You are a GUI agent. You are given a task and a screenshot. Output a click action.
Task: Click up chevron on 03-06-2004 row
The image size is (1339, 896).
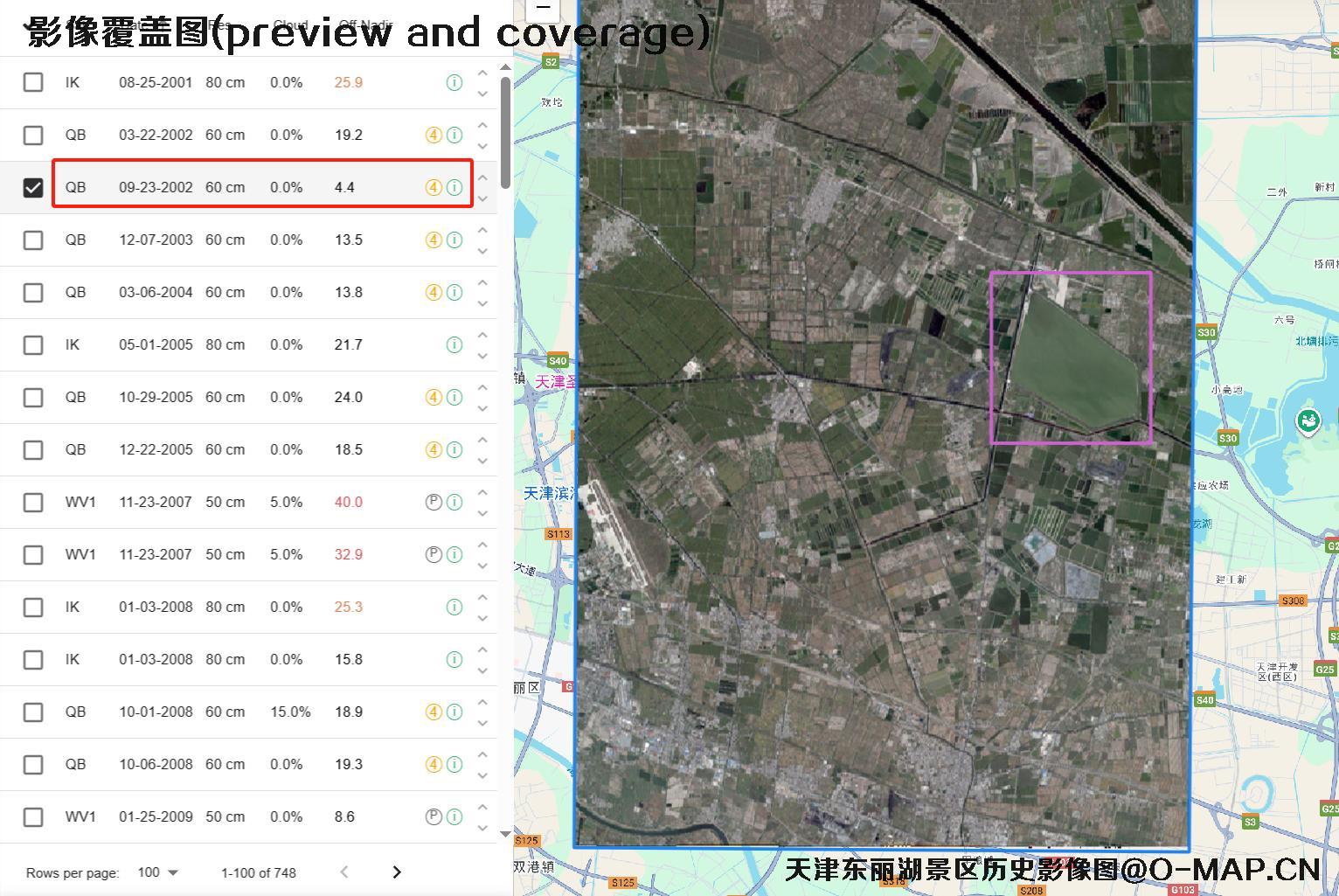click(482, 282)
